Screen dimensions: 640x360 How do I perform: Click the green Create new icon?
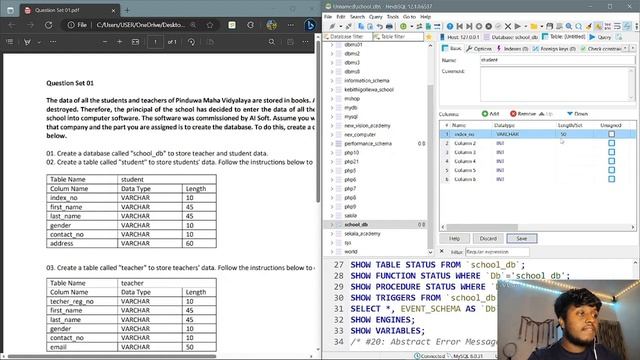(x=403, y=26)
